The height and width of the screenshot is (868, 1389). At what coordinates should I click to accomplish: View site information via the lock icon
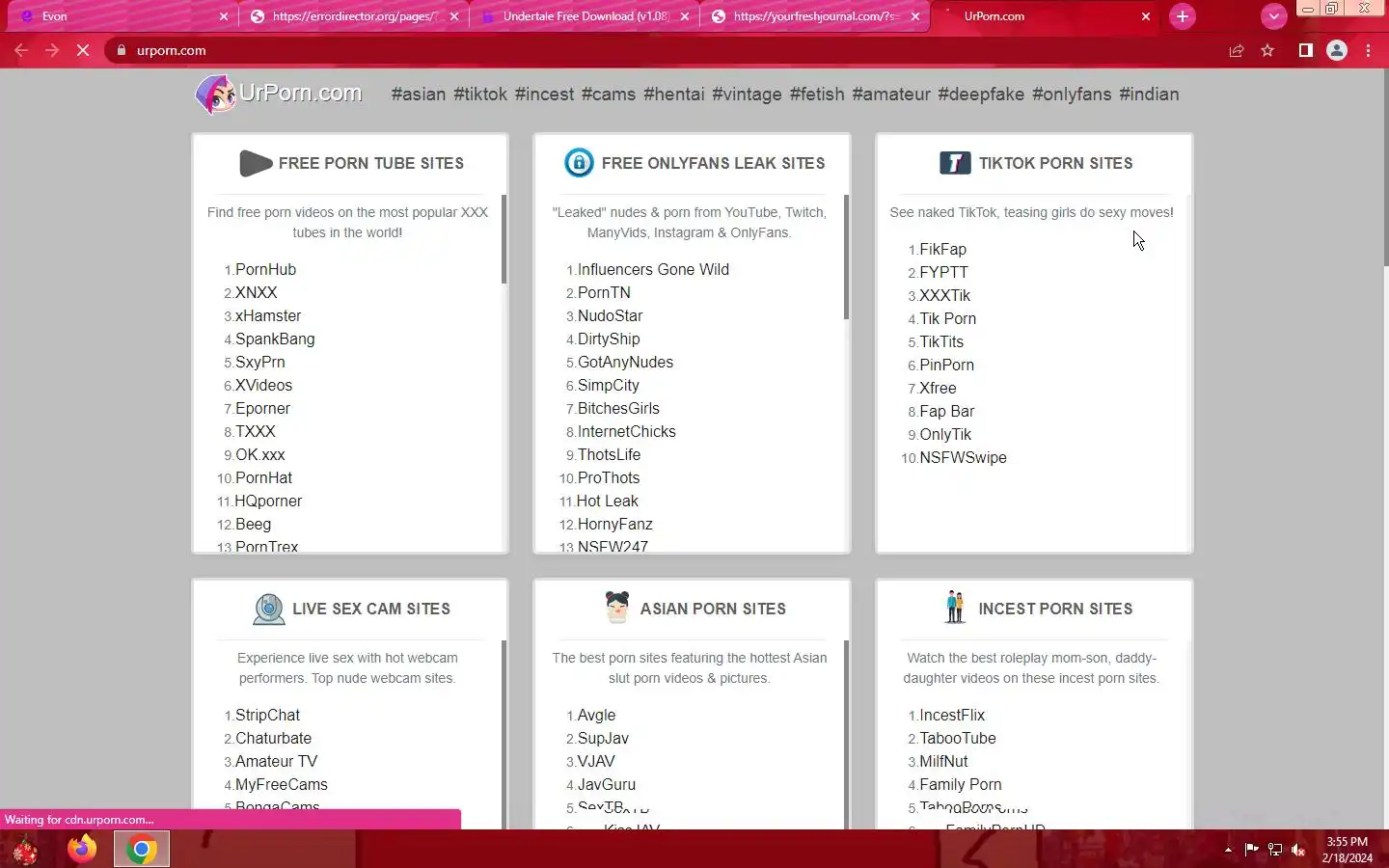pyautogui.click(x=121, y=50)
